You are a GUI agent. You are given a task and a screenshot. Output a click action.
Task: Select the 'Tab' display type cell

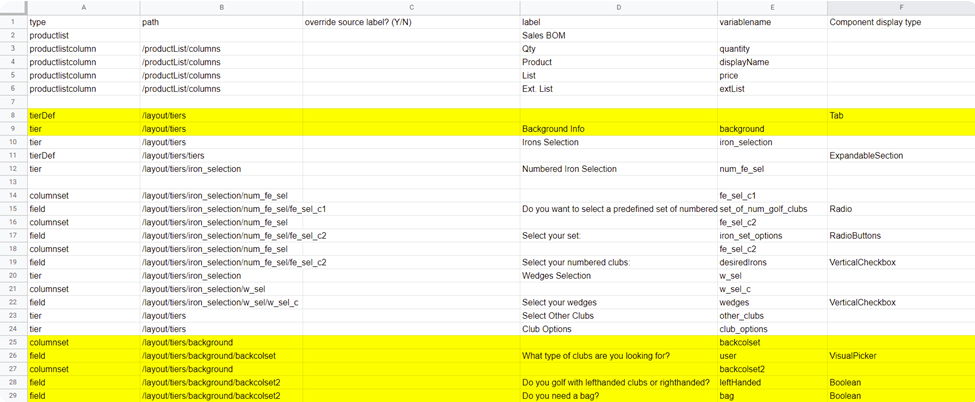(x=901, y=116)
